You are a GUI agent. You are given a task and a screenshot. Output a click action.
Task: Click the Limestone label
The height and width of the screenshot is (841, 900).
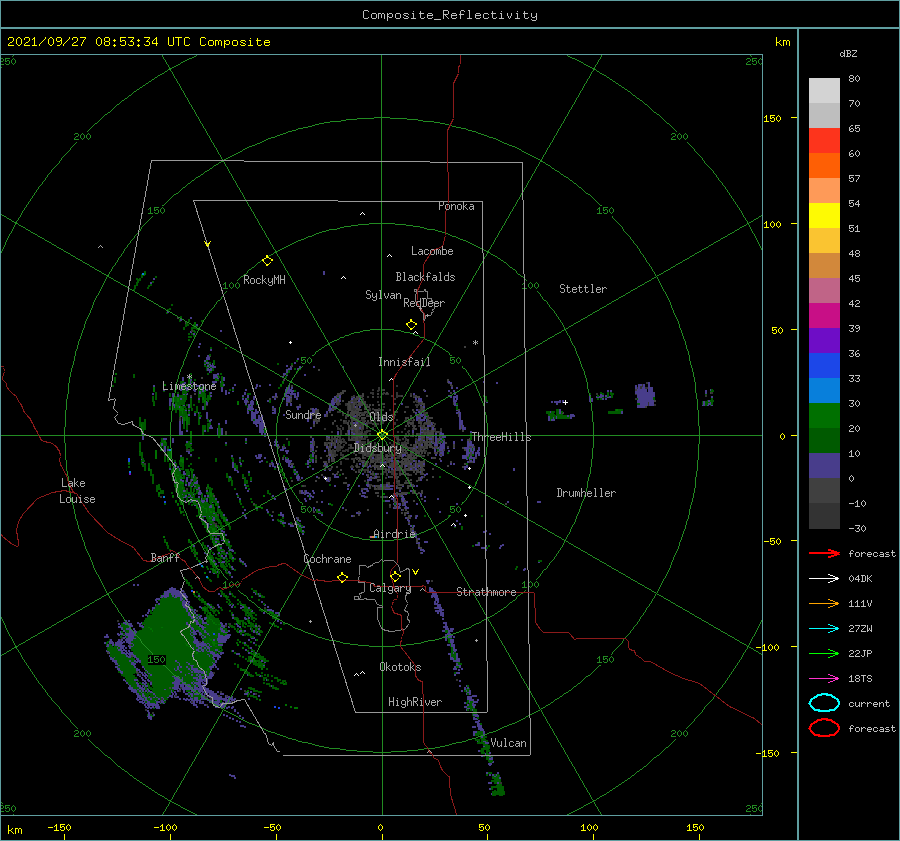point(189,386)
